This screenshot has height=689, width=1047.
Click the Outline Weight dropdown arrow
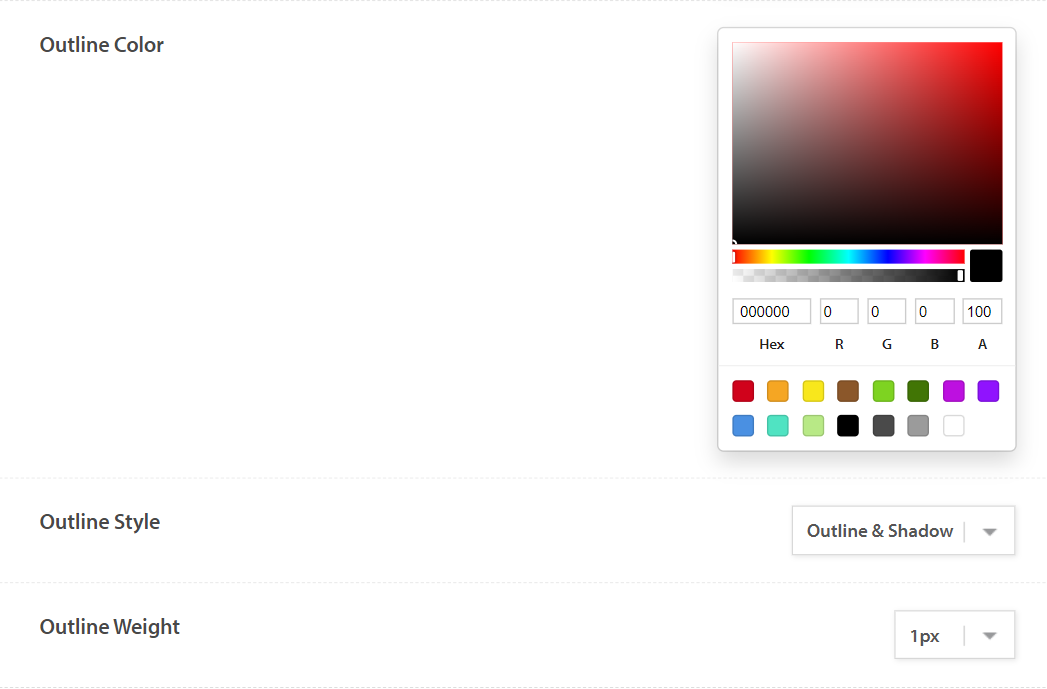[x=990, y=636]
